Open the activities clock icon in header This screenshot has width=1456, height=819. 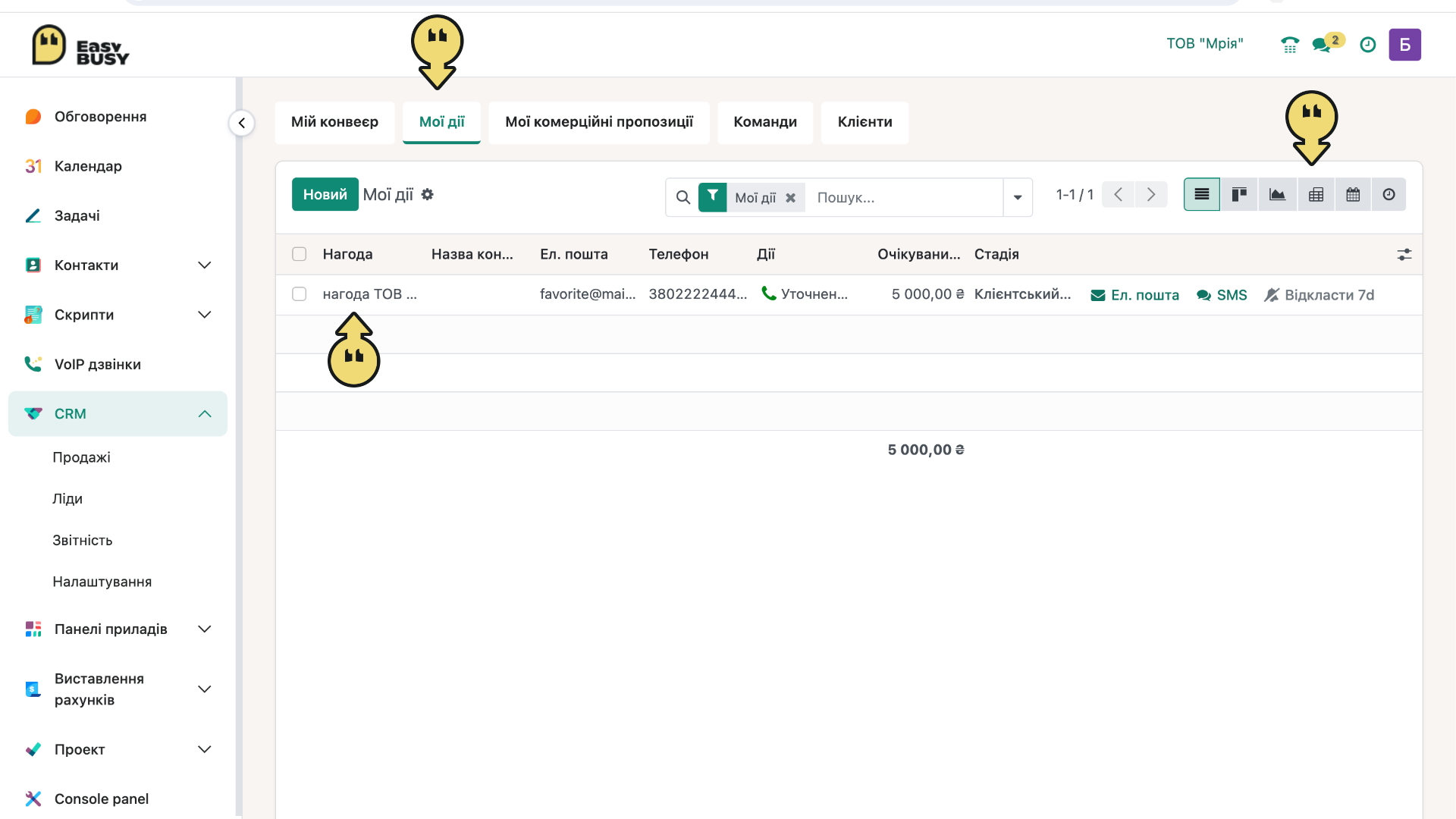tap(1368, 45)
